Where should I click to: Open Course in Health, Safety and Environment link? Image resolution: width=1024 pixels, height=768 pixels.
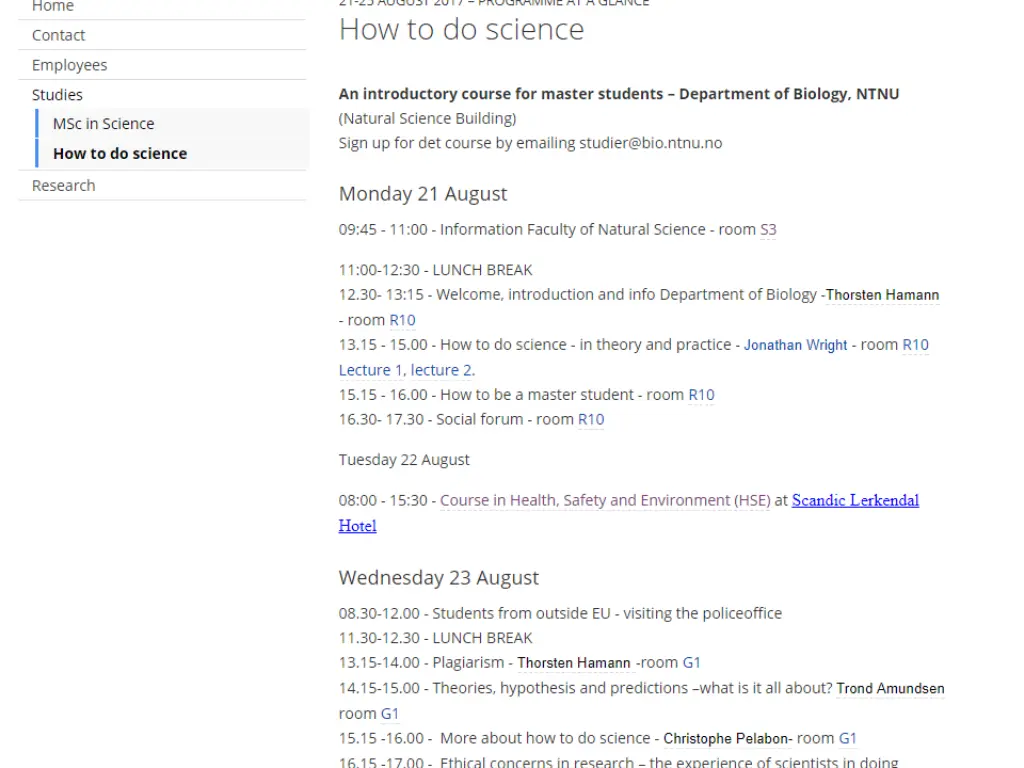(x=605, y=500)
